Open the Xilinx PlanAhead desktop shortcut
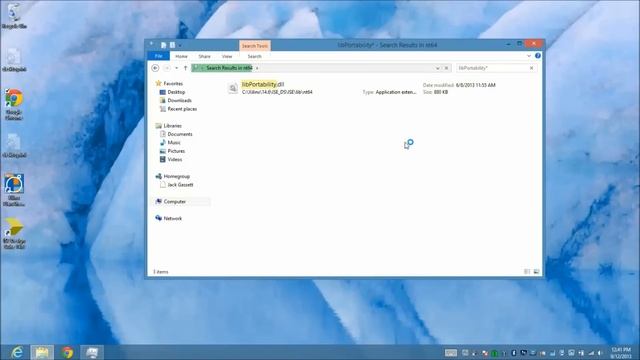 14,190
